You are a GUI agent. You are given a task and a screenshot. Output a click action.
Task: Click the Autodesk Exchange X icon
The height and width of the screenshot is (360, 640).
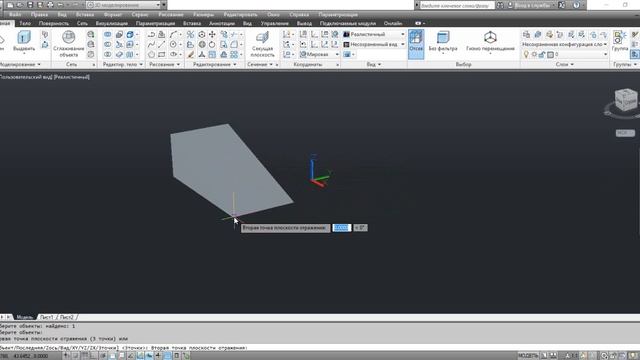point(562,5)
